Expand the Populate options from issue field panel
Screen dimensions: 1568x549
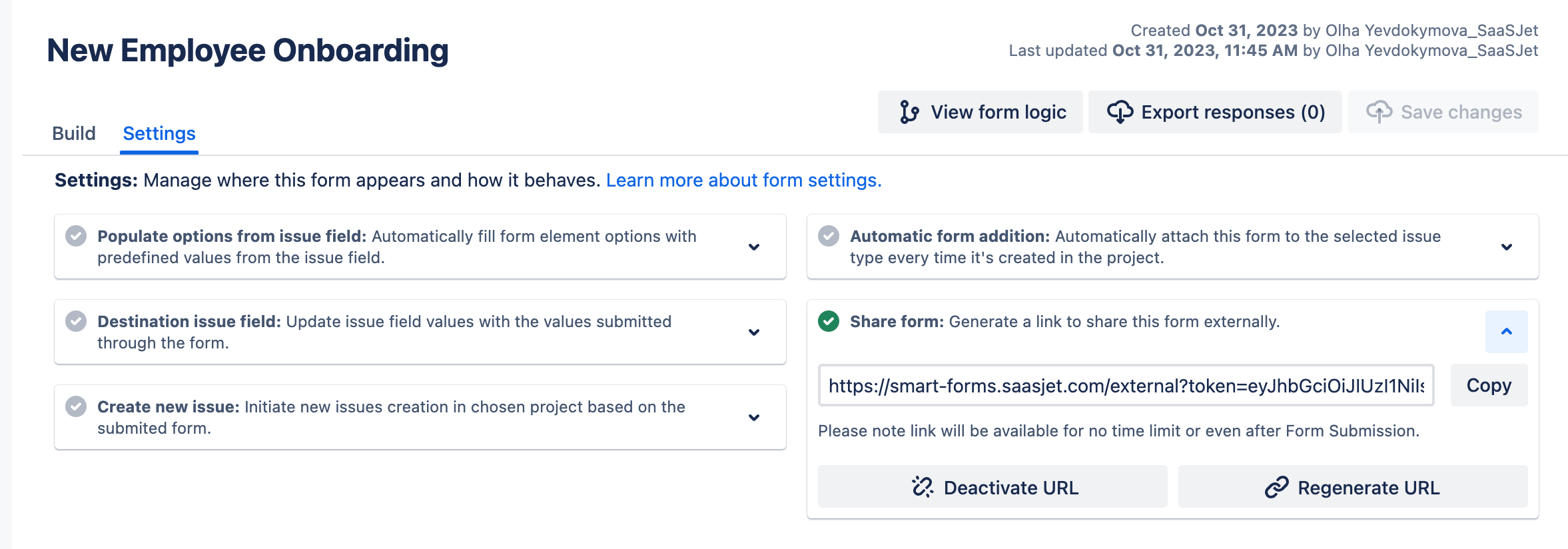[754, 247]
